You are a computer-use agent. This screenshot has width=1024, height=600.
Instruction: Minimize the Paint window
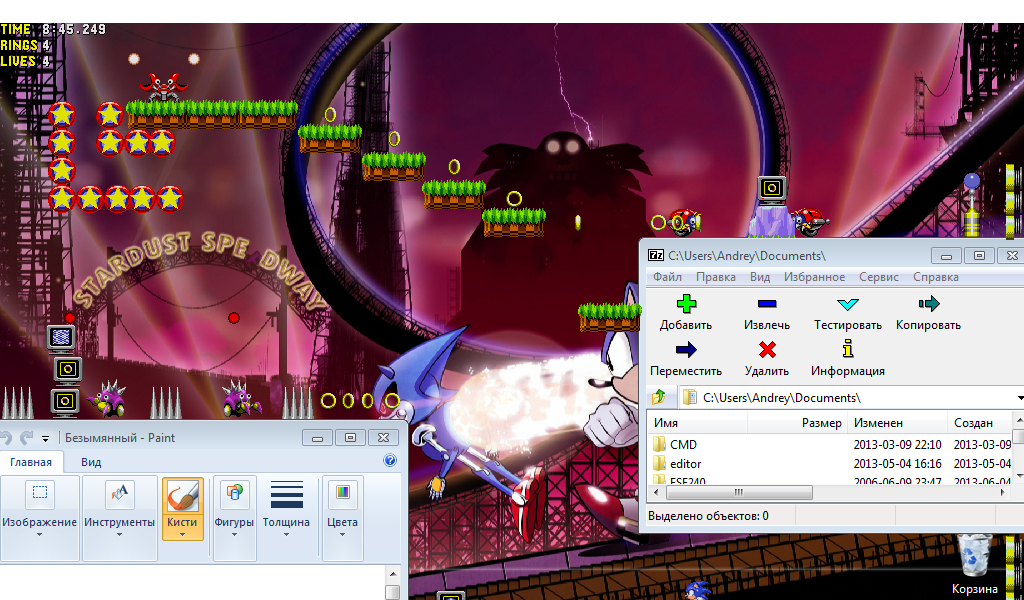click(x=317, y=437)
